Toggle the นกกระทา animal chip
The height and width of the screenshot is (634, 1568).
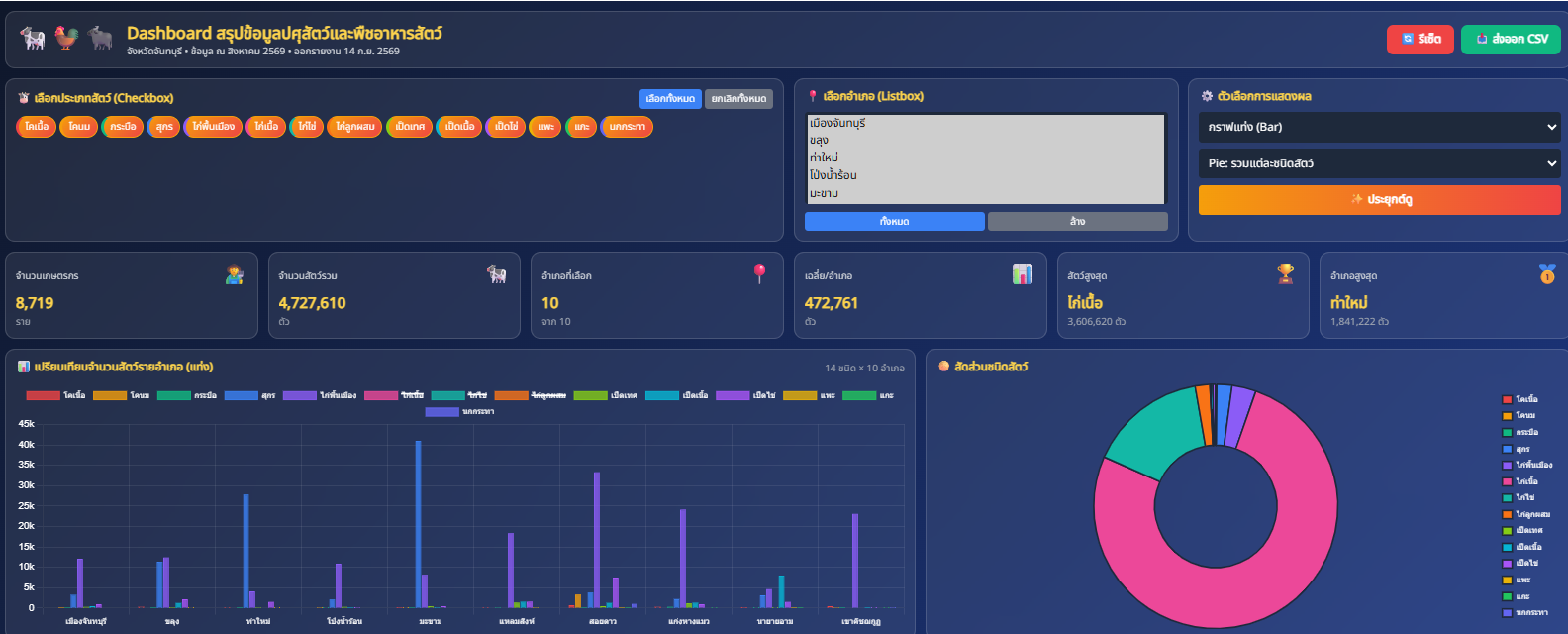tap(627, 127)
